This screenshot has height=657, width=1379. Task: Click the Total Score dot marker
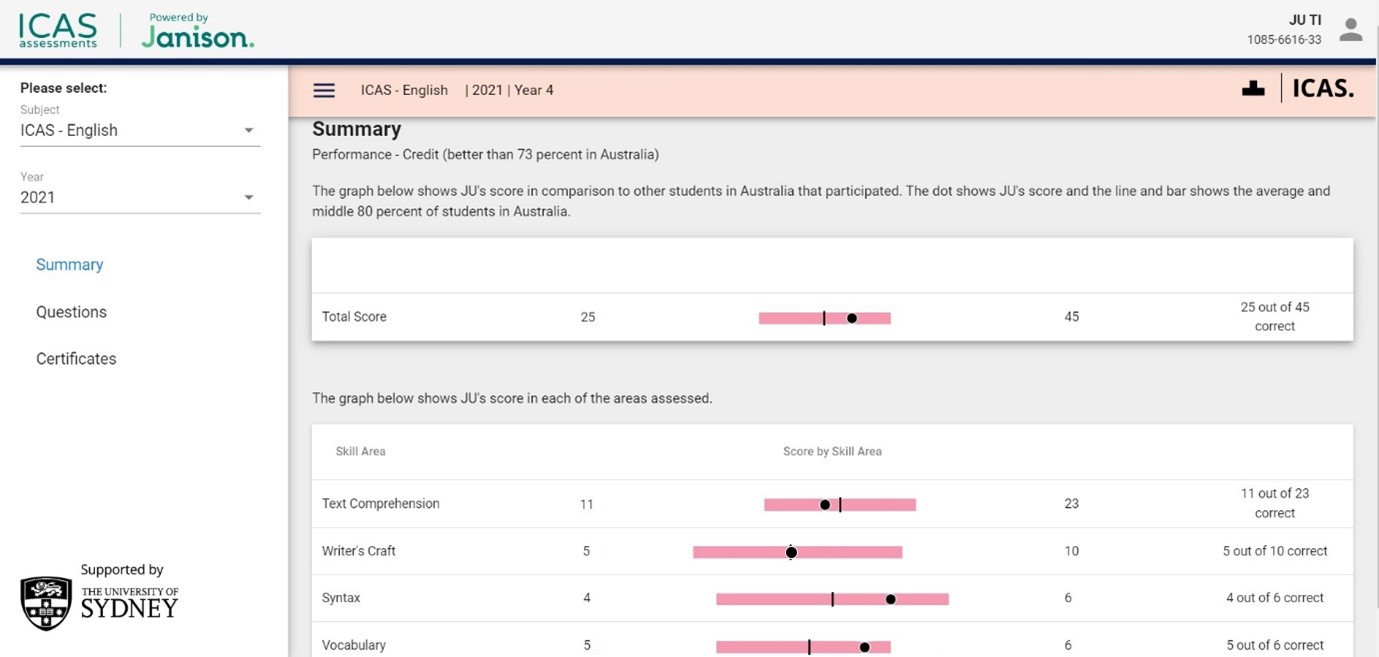coord(852,318)
